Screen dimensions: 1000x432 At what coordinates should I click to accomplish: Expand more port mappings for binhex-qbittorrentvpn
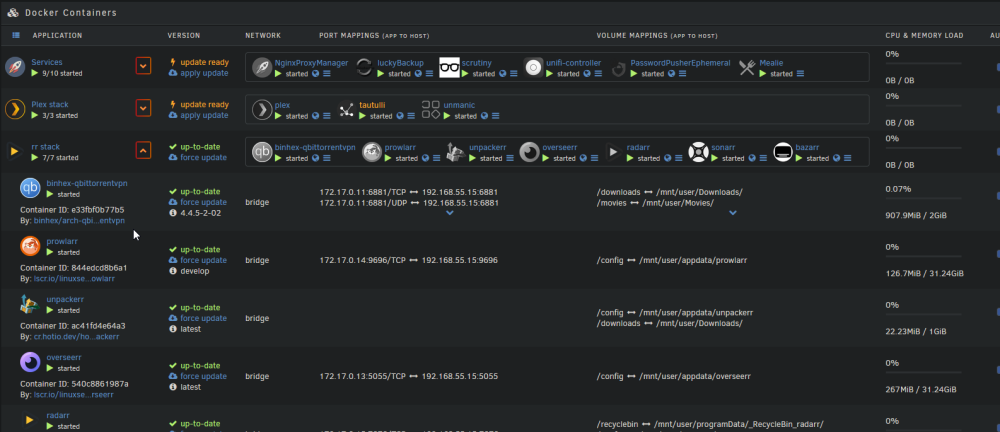pyautogui.click(x=450, y=212)
